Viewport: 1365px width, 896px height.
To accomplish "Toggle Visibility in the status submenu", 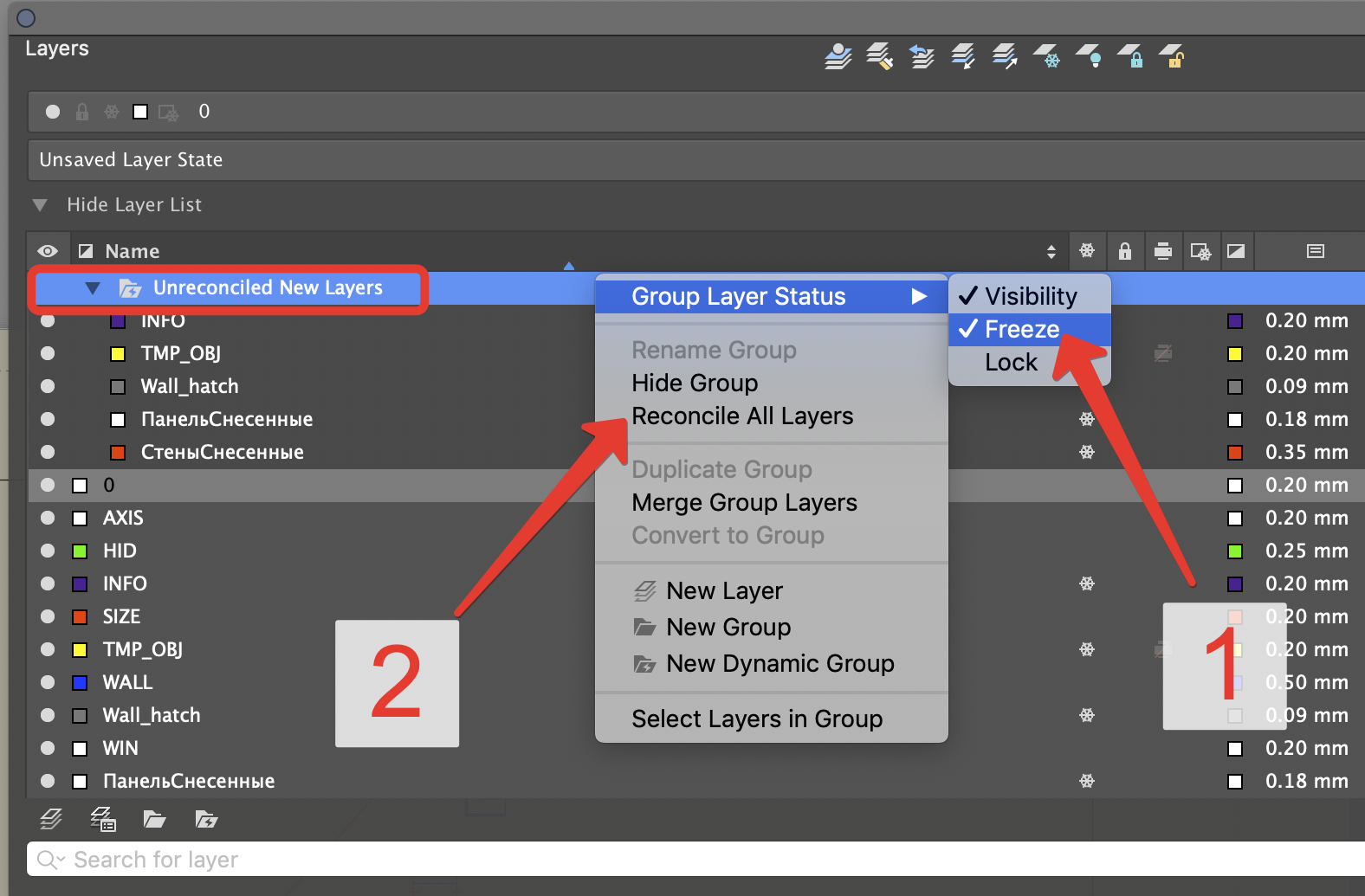I will [x=1029, y=296].
